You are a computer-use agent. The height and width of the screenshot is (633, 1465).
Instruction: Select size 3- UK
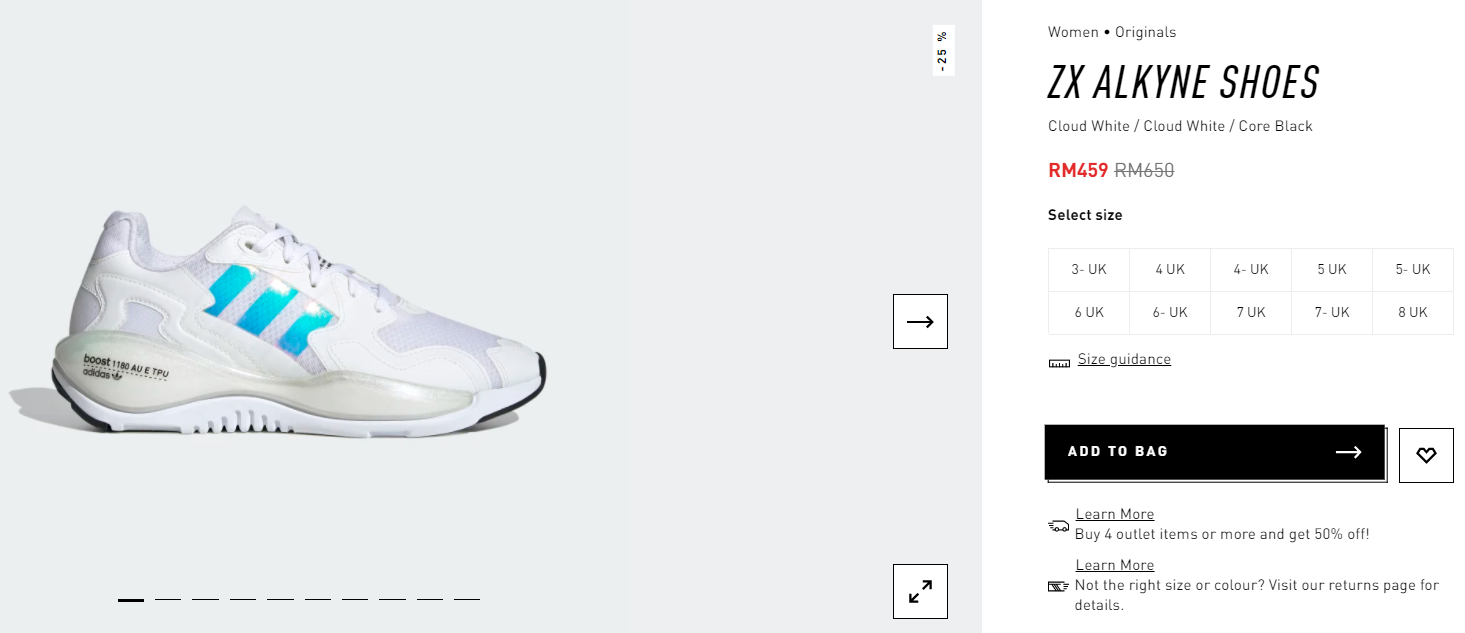pos(1089,269)
